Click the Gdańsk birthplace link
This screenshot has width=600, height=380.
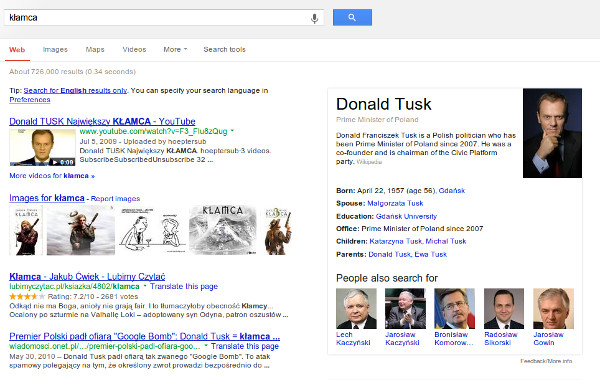click(452, 191)
